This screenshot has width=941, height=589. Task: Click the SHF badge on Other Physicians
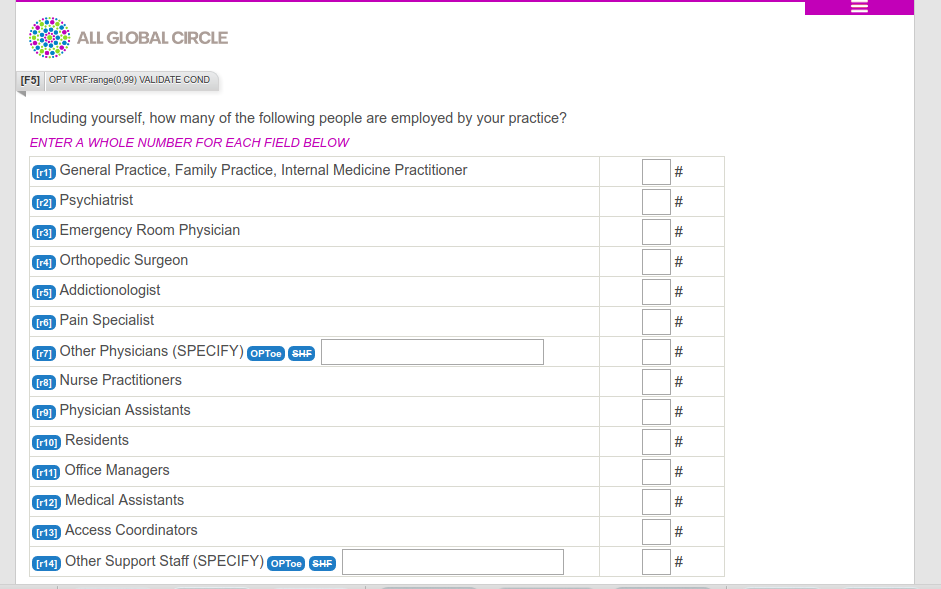(302, 354)
